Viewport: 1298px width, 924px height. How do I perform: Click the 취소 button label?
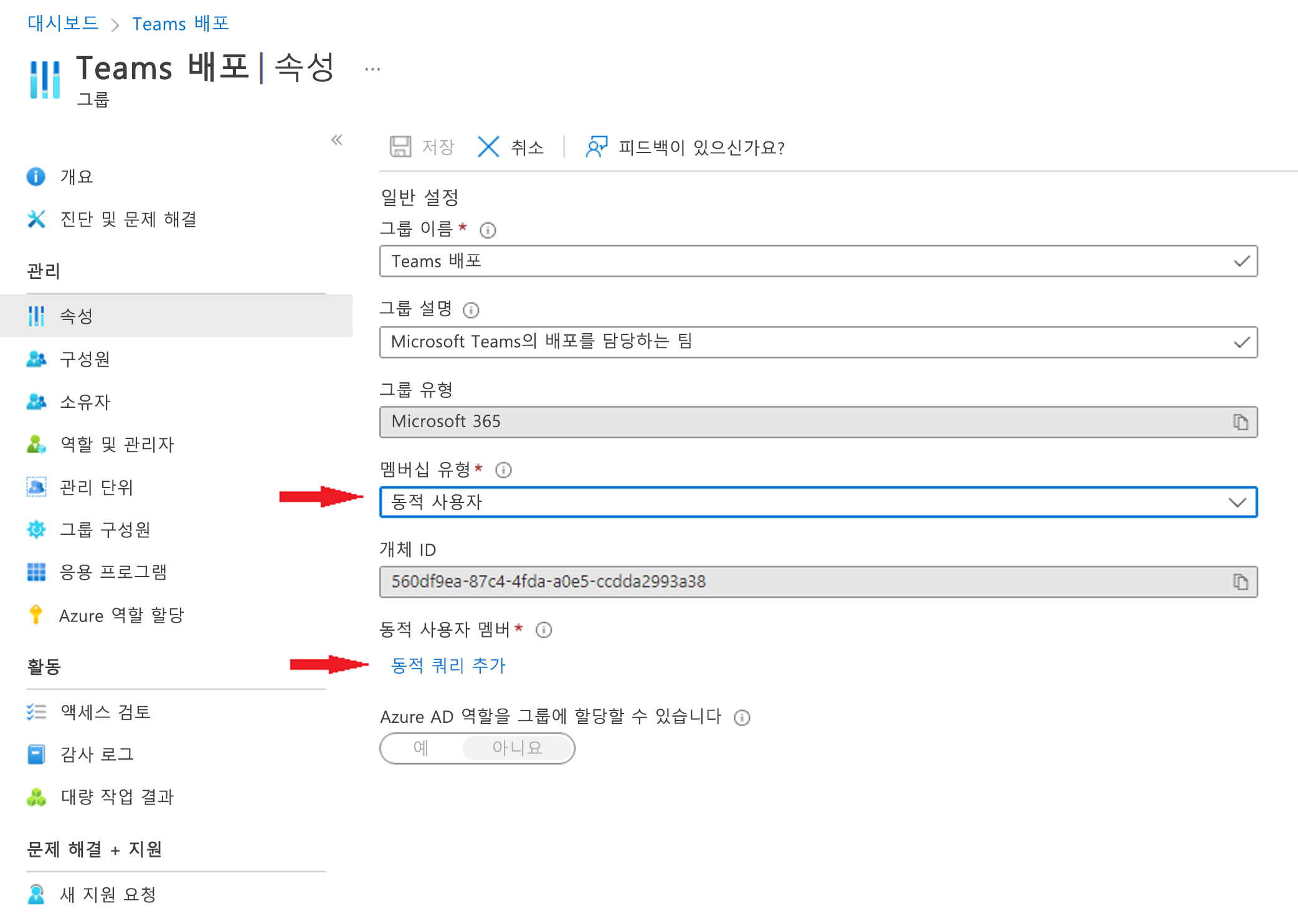pos(527,148)
